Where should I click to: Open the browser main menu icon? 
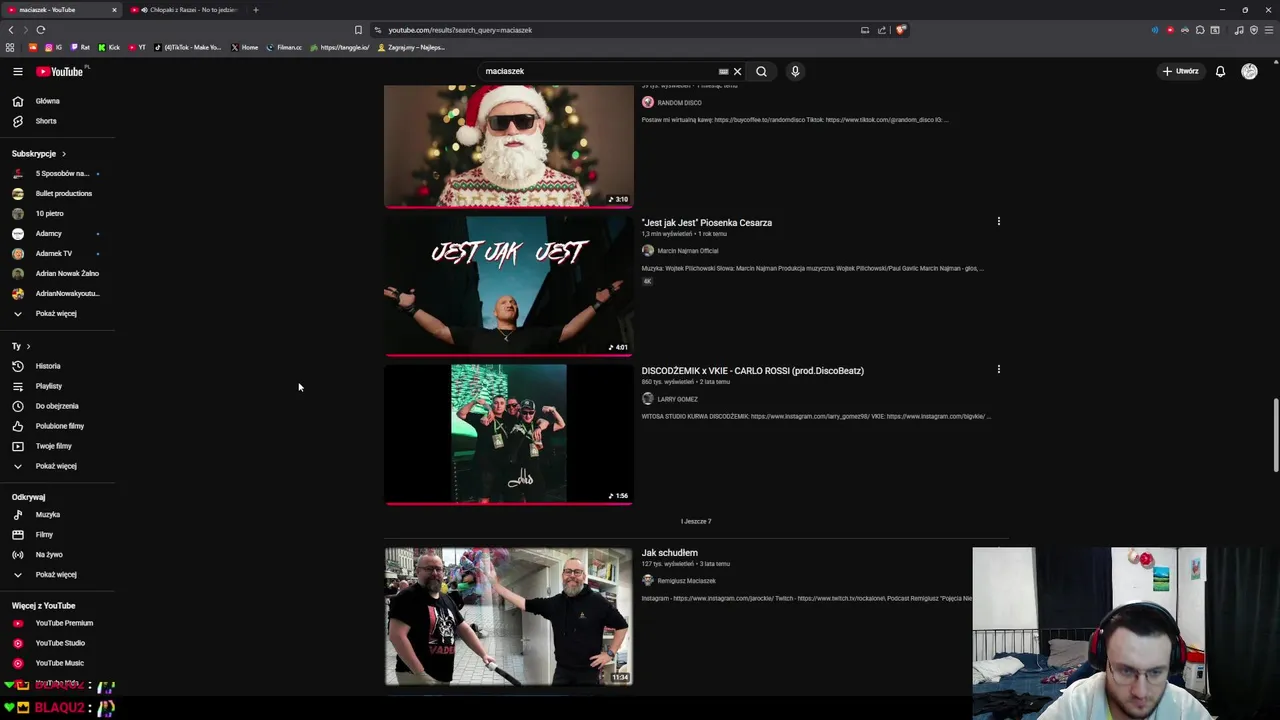[x=1269, y=30]
